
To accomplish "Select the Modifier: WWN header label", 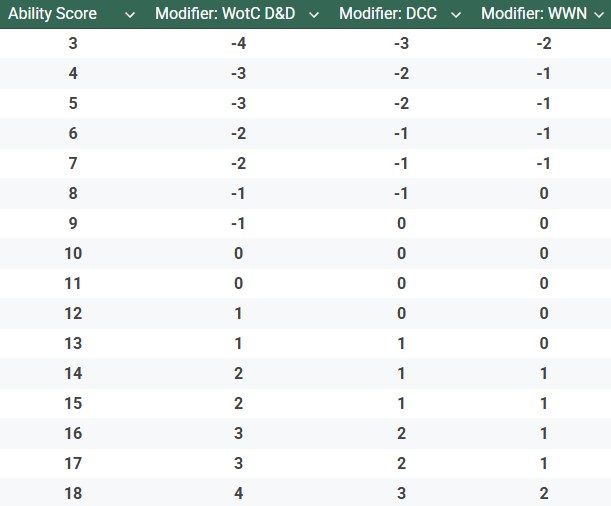I will tap(533, 15).
